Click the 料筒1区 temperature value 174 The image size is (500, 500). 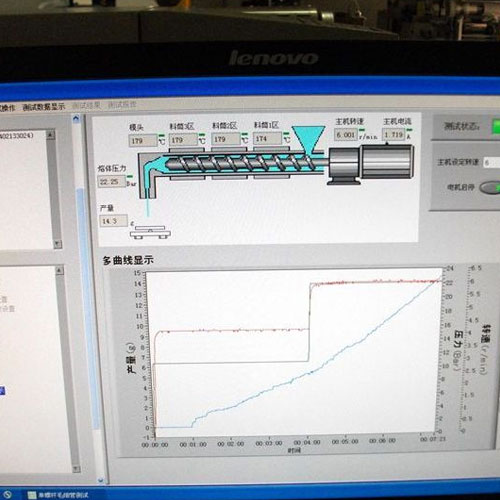click(x=267, y=138)
